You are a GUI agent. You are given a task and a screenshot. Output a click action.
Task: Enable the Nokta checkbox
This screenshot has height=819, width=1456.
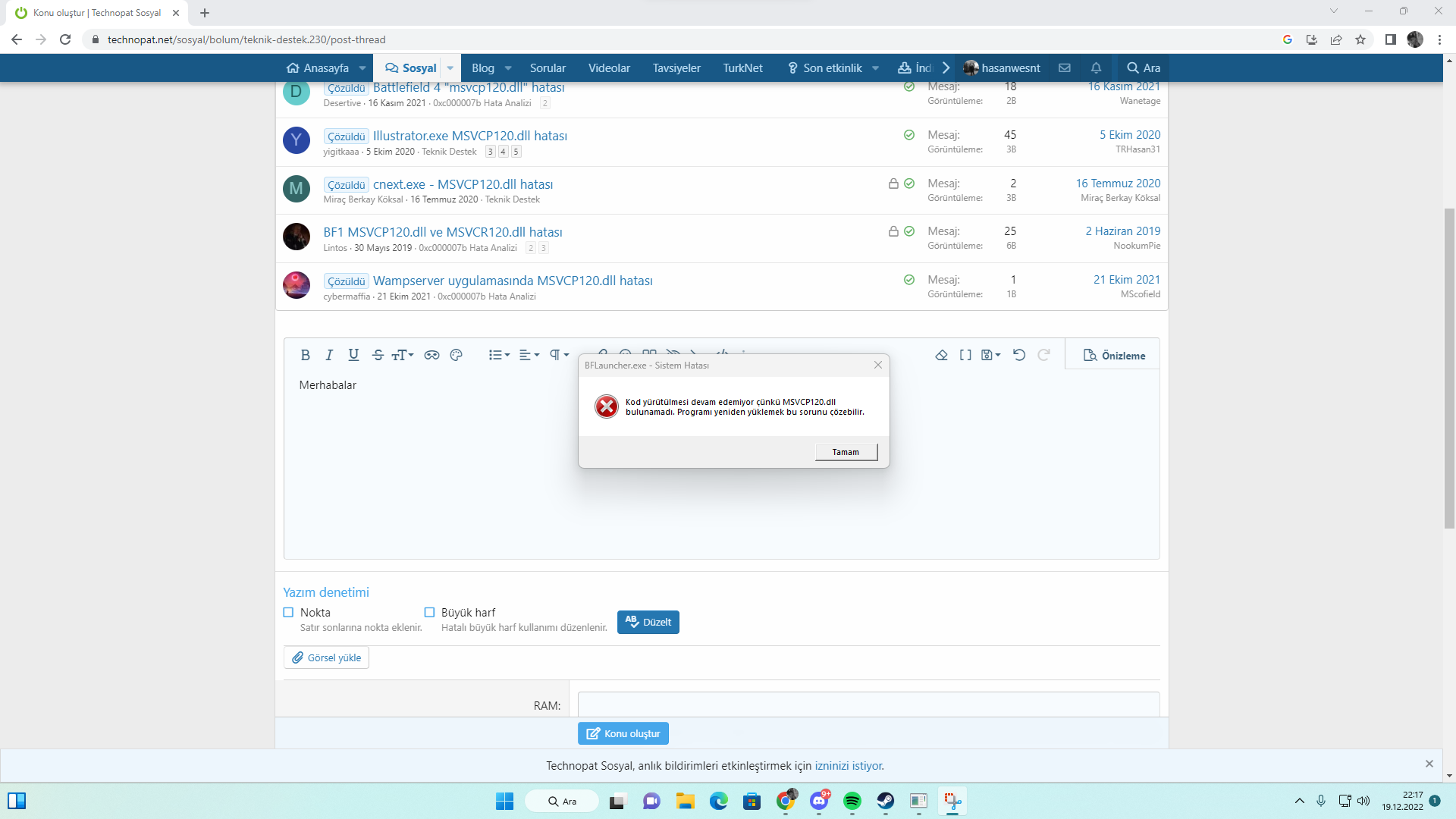288,612
